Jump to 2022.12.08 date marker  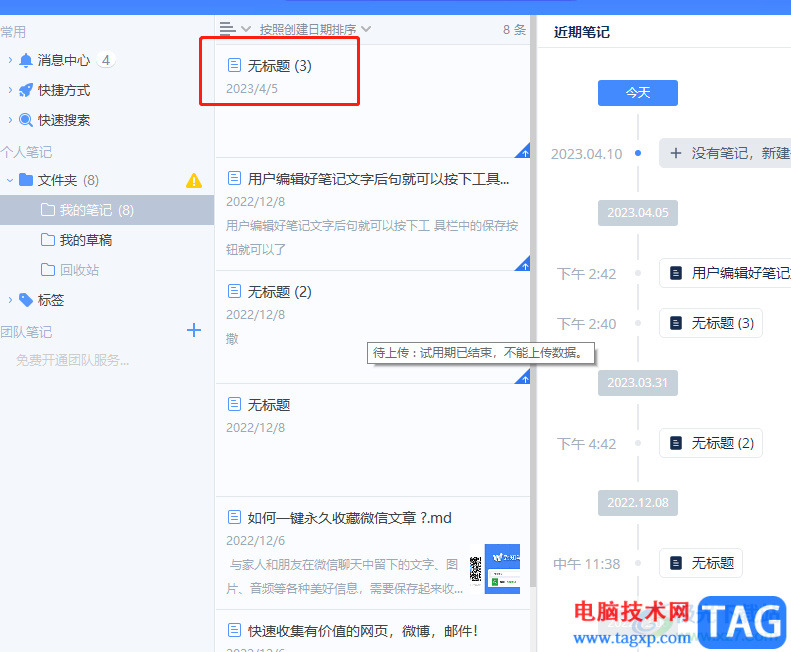[x=638, y=503]
